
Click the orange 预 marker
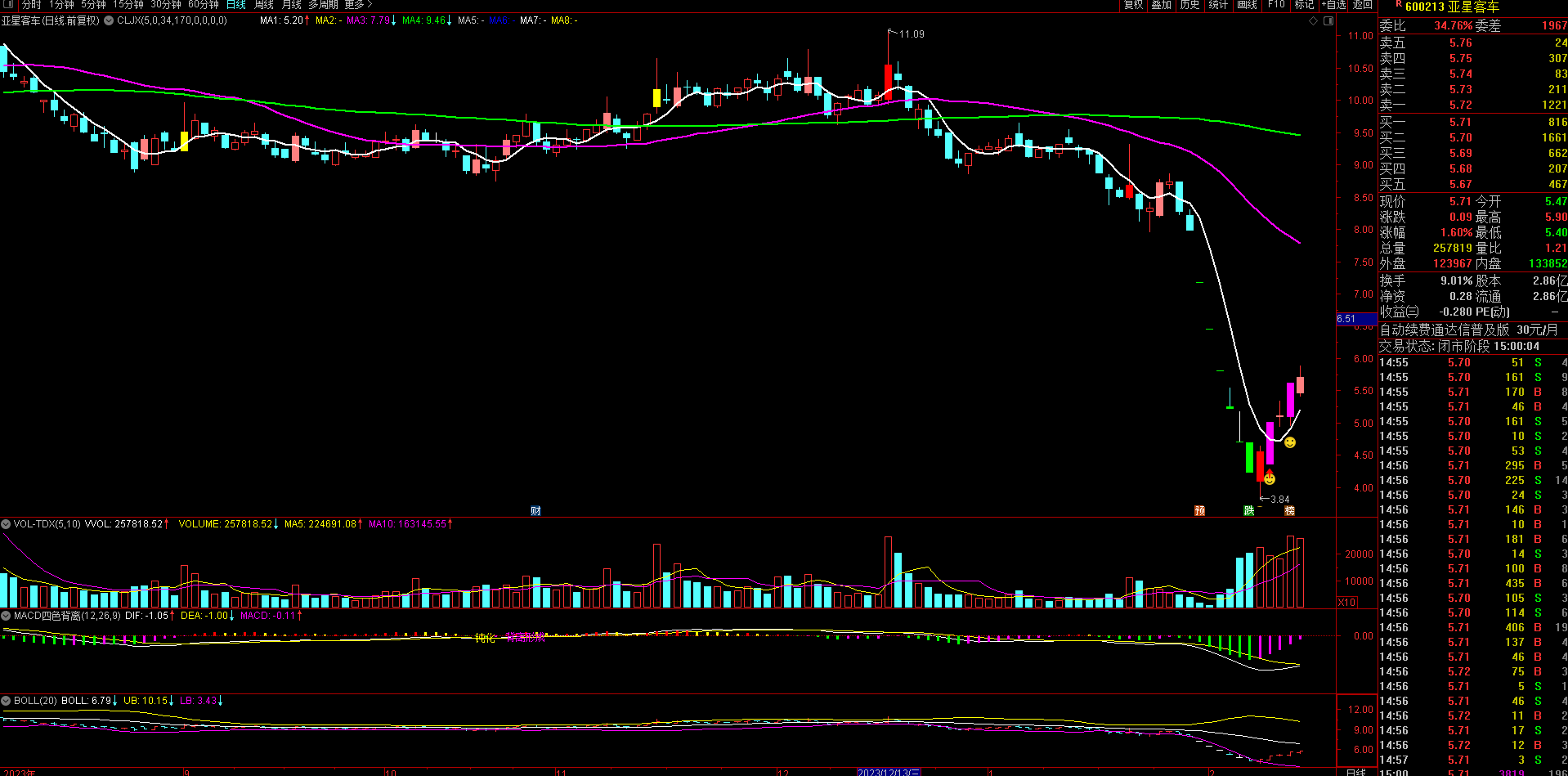click(x=1199, y=510)
